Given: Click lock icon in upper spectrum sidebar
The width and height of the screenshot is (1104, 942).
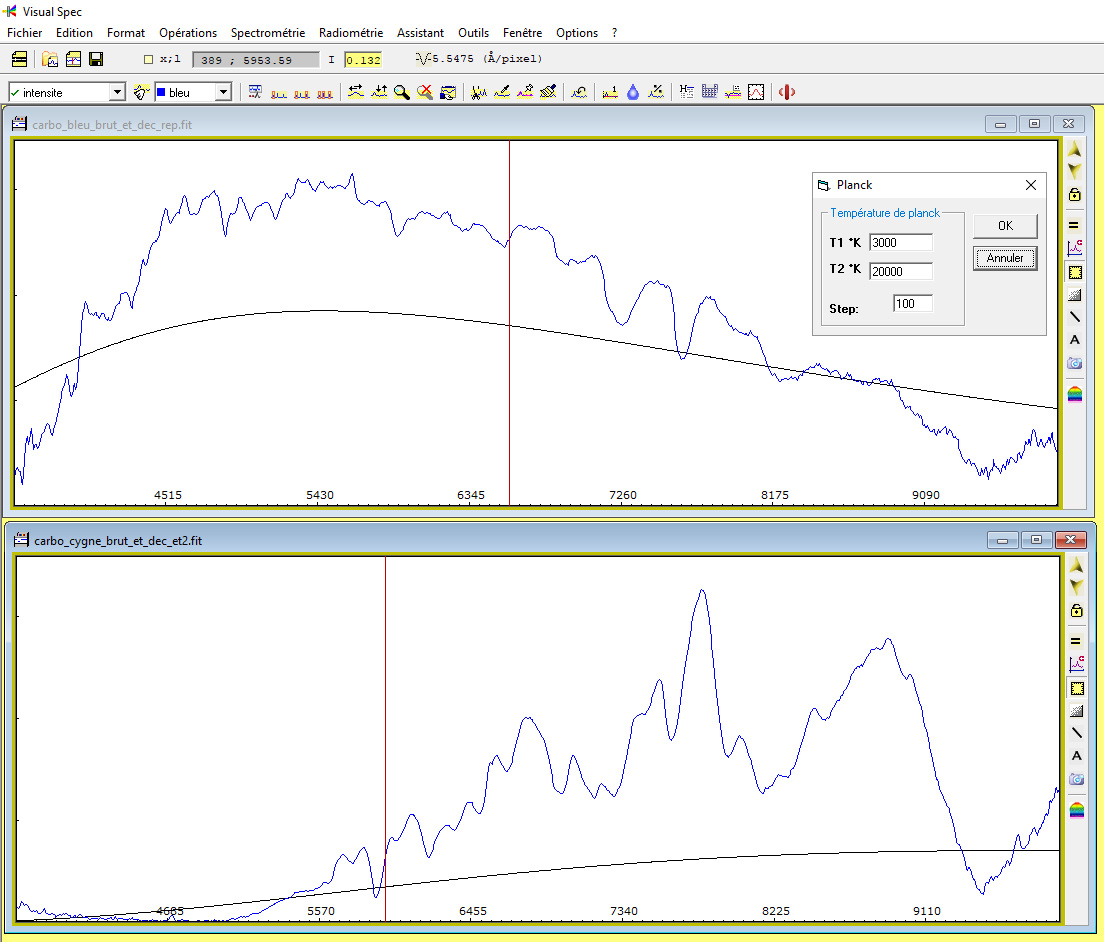Looking at the screenshot, I should click(1074, 195).
